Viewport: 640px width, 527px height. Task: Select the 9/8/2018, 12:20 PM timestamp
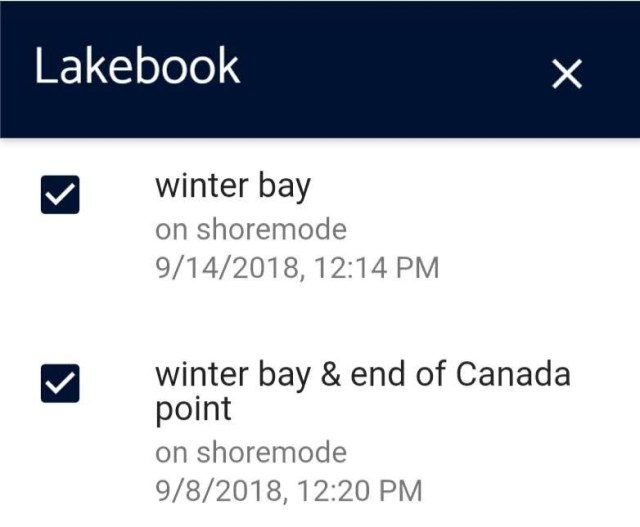click(288, 490)
